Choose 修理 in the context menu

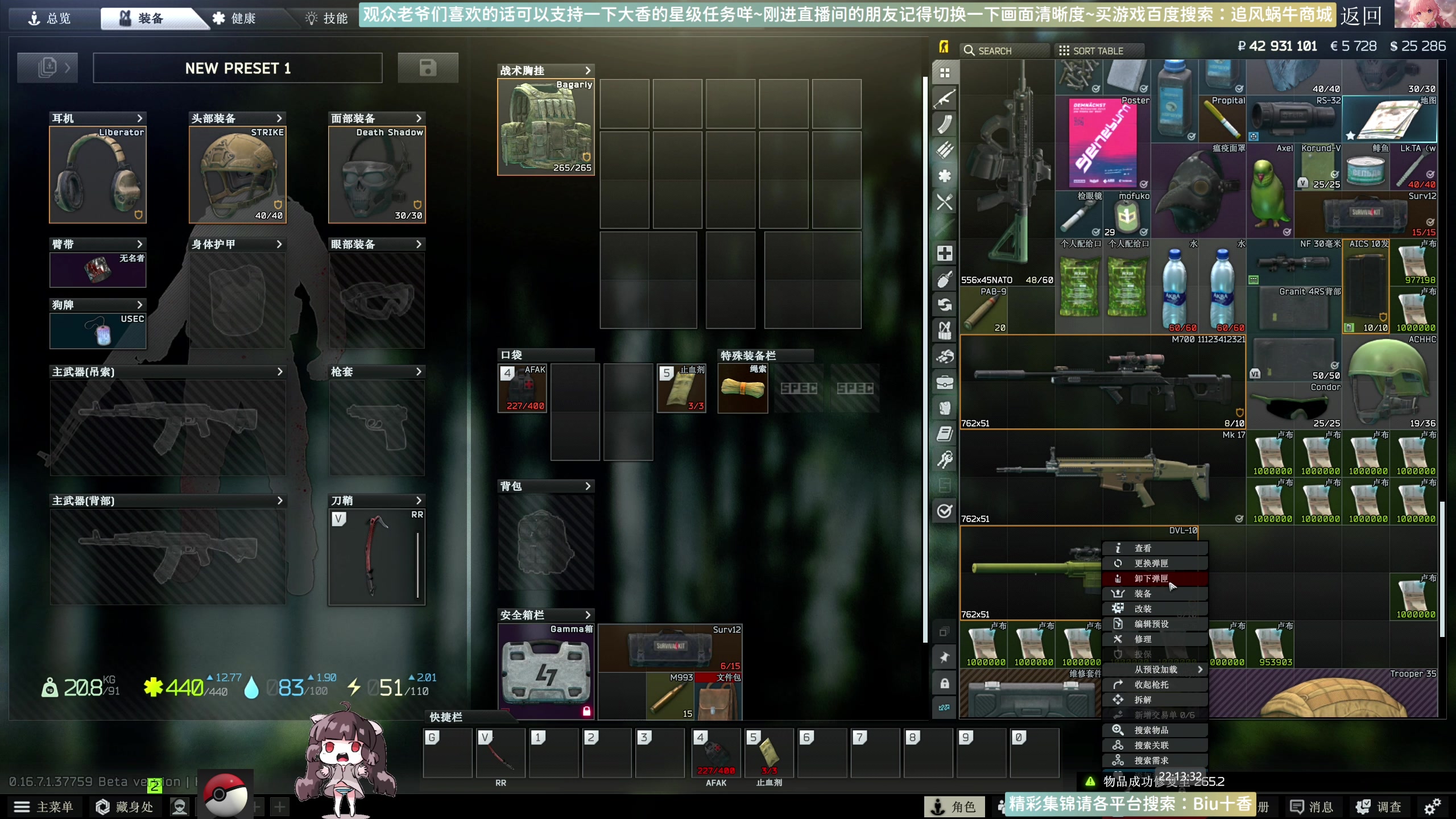pyautogui.click(x=1155, y=639)
